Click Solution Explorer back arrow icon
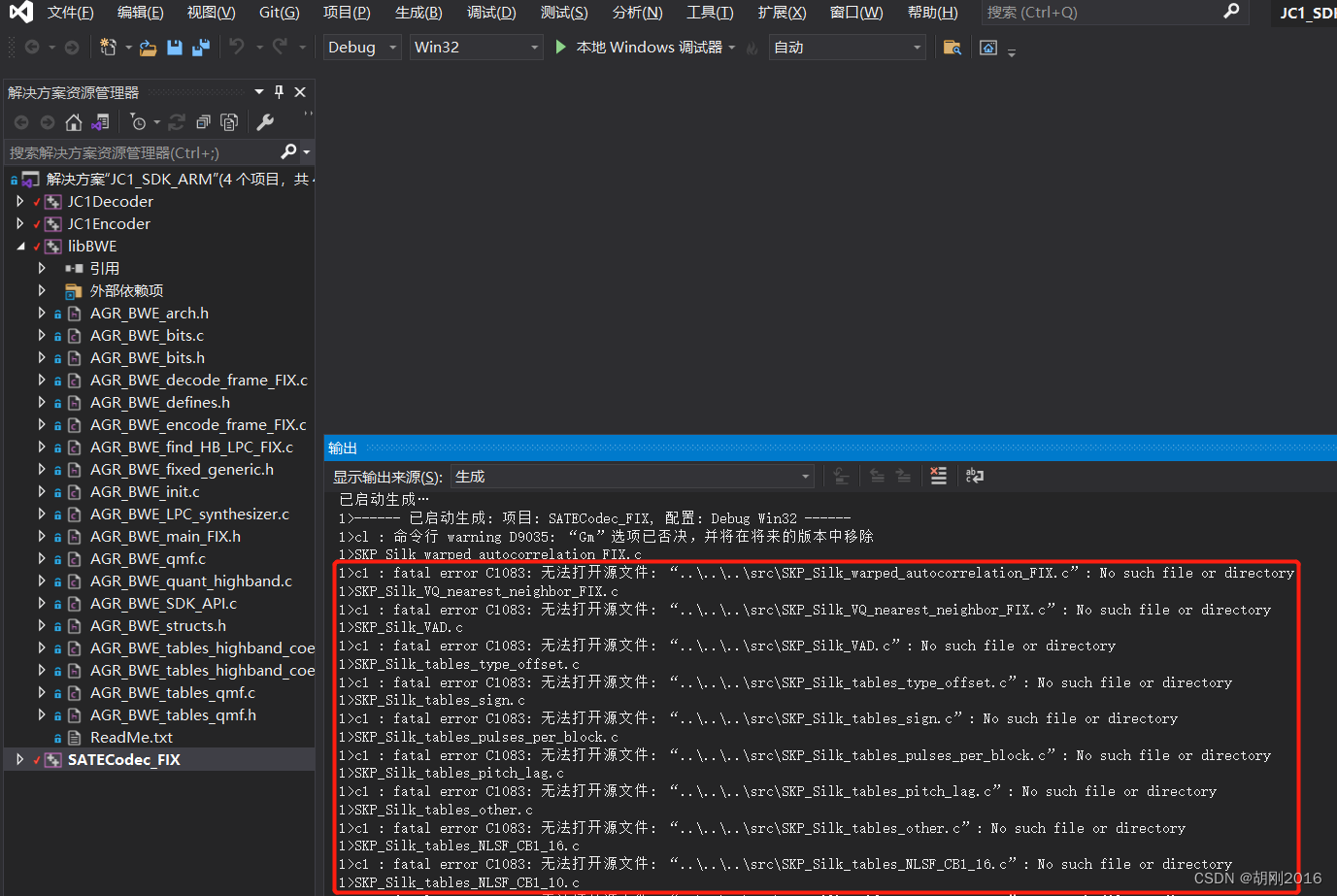Viewport: 1337px width, 896px height. (21, 122)
